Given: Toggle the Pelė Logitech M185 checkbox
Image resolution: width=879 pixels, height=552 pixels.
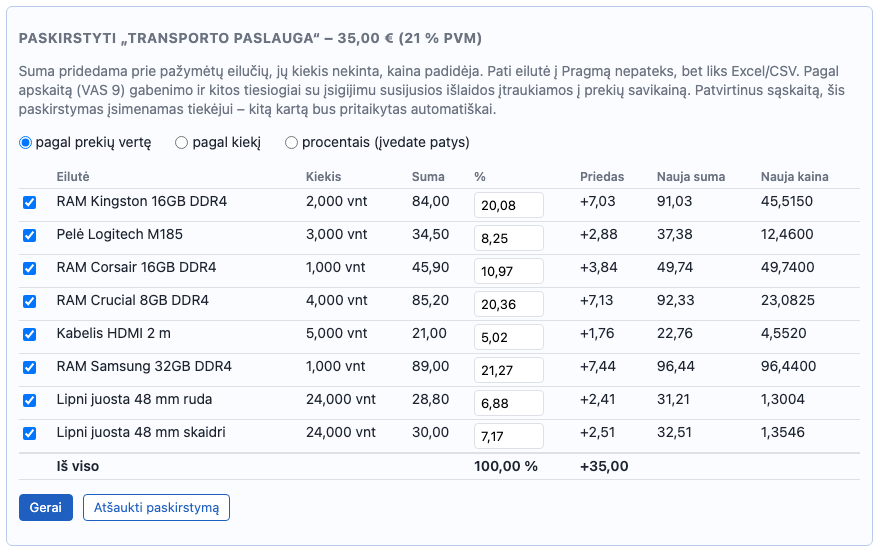Looking at the screenshot, I should pyautogui.click(x=30, y=235).
